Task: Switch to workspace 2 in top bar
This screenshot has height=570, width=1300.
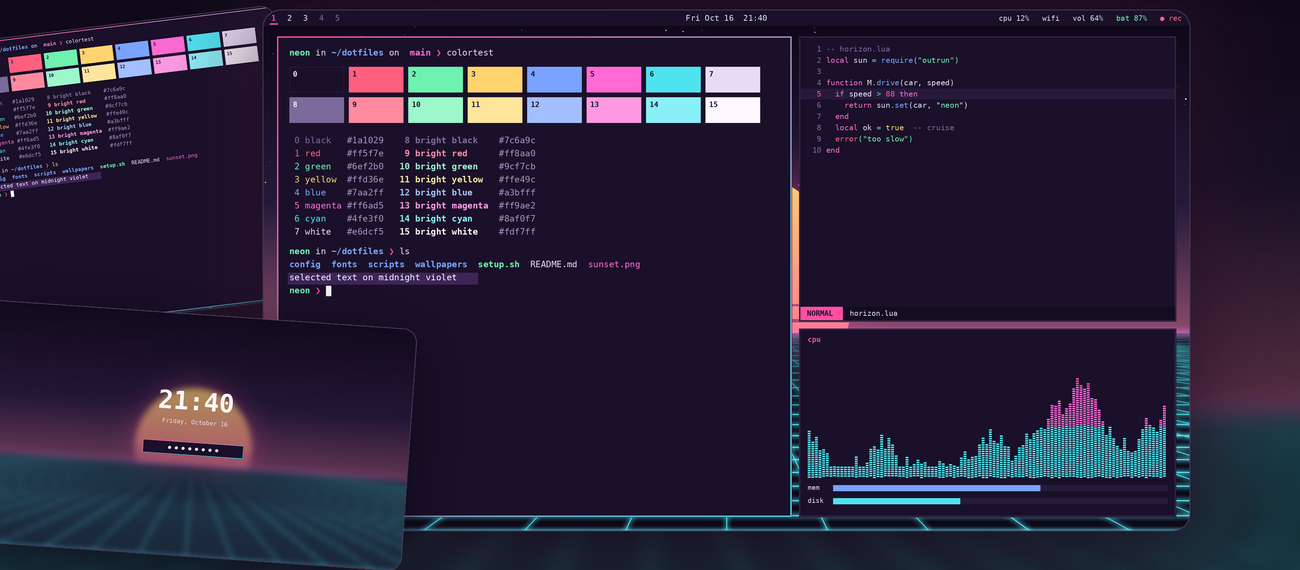Action: 290,18
